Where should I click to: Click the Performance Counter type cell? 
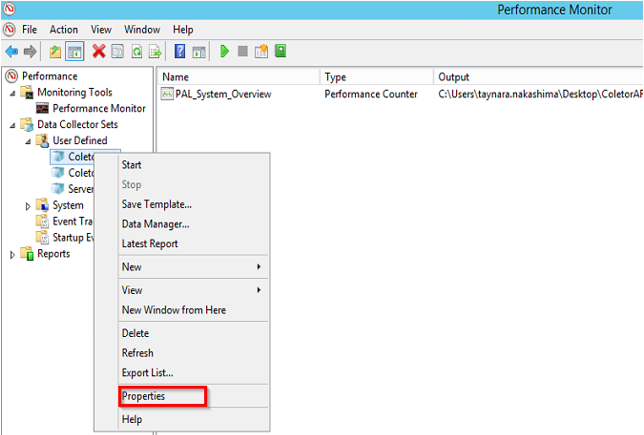[x=371, y=94]
